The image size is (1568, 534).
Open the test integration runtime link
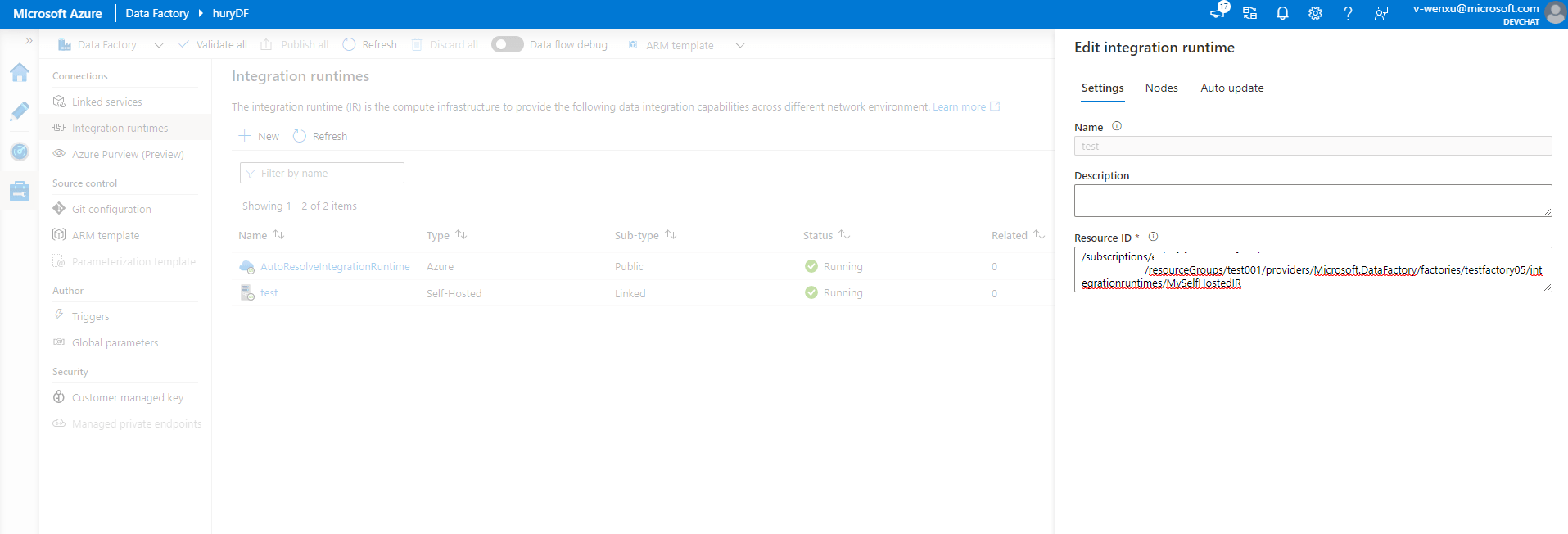coord(269,292)
